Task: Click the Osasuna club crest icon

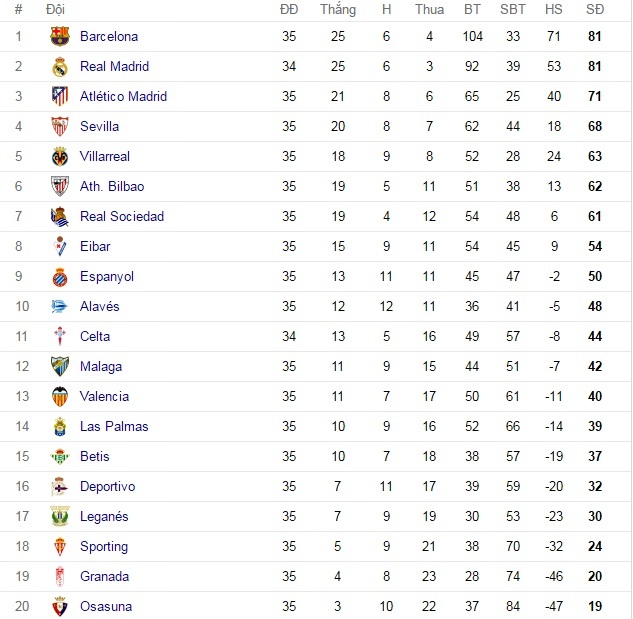Action: point(60,607)
